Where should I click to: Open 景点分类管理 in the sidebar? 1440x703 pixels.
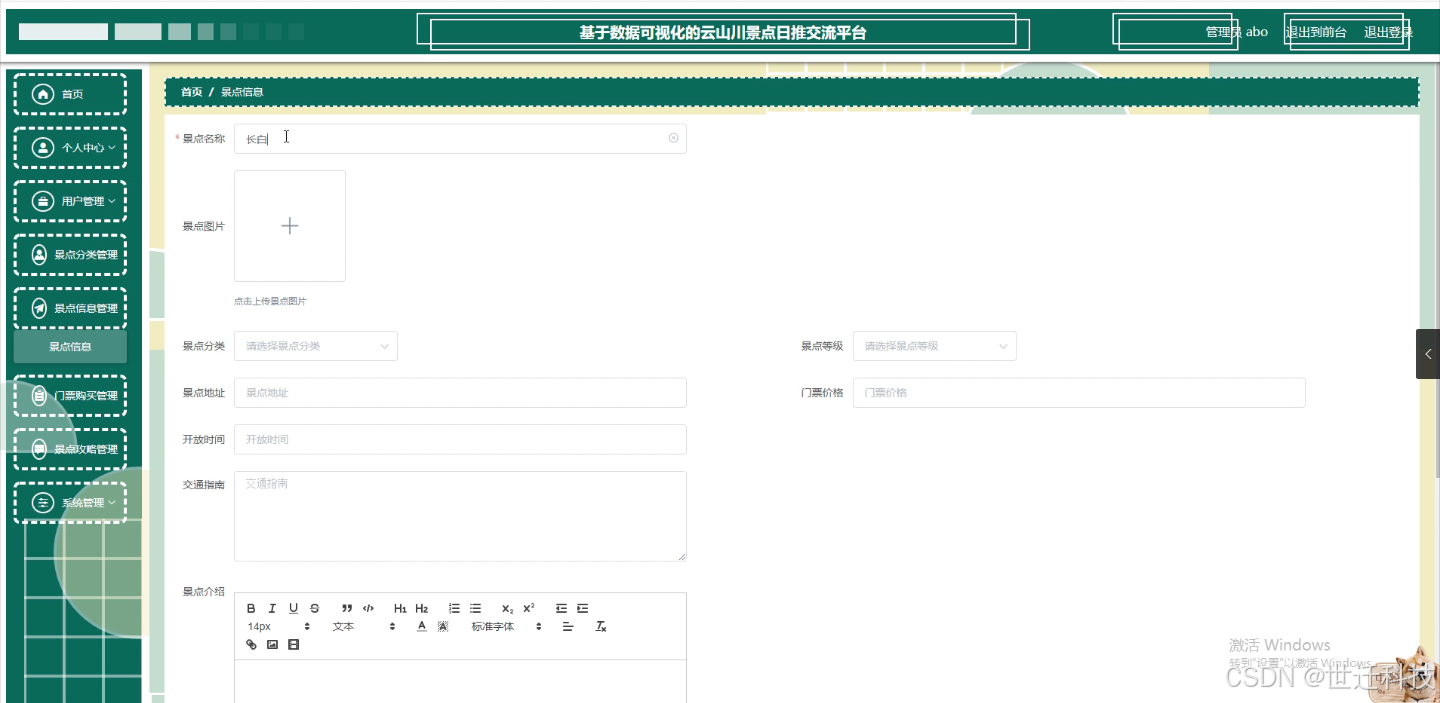tap(70, 254)
